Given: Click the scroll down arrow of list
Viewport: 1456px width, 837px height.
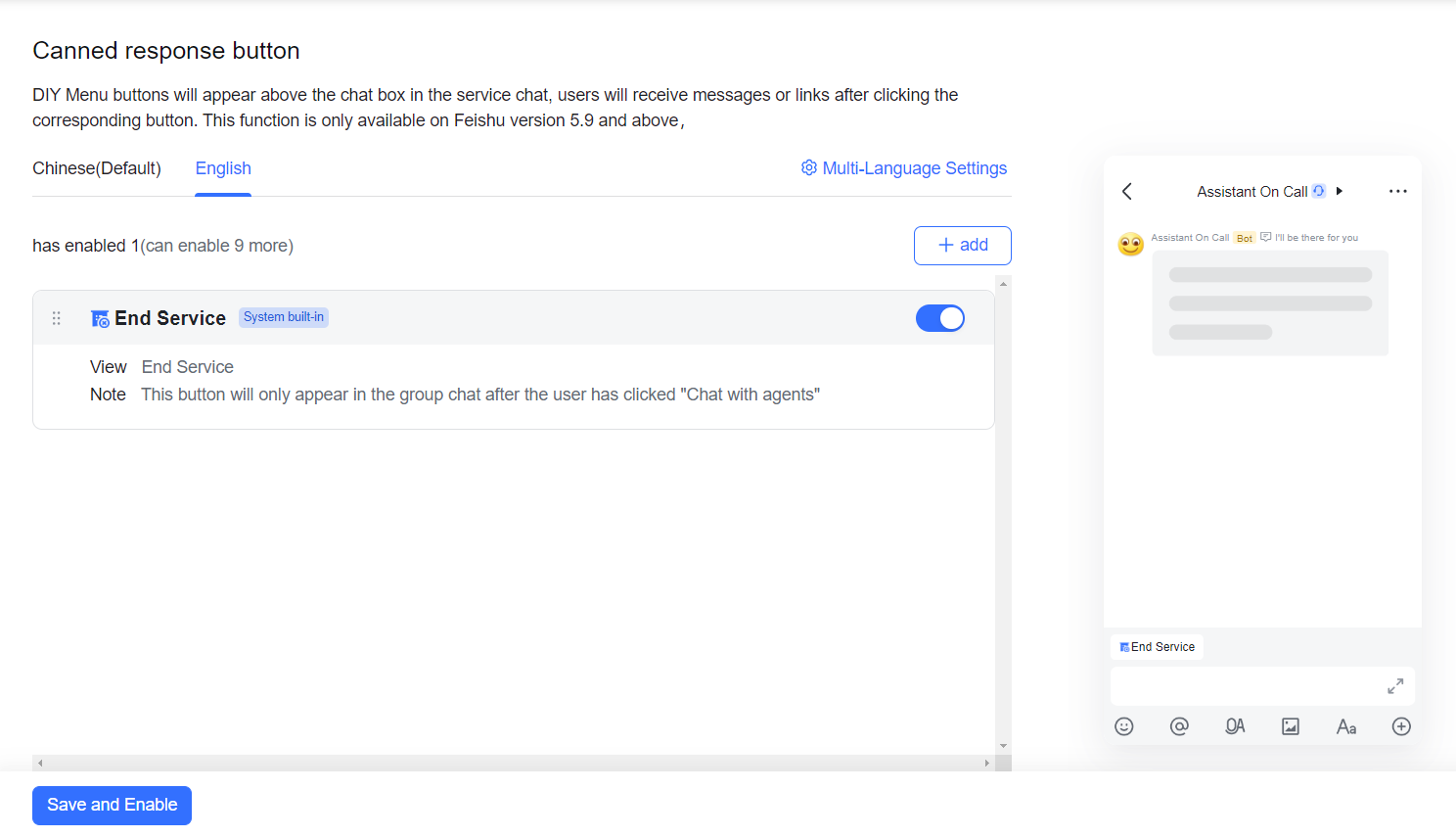Looking at the screenshot, I should point(1003,746).
